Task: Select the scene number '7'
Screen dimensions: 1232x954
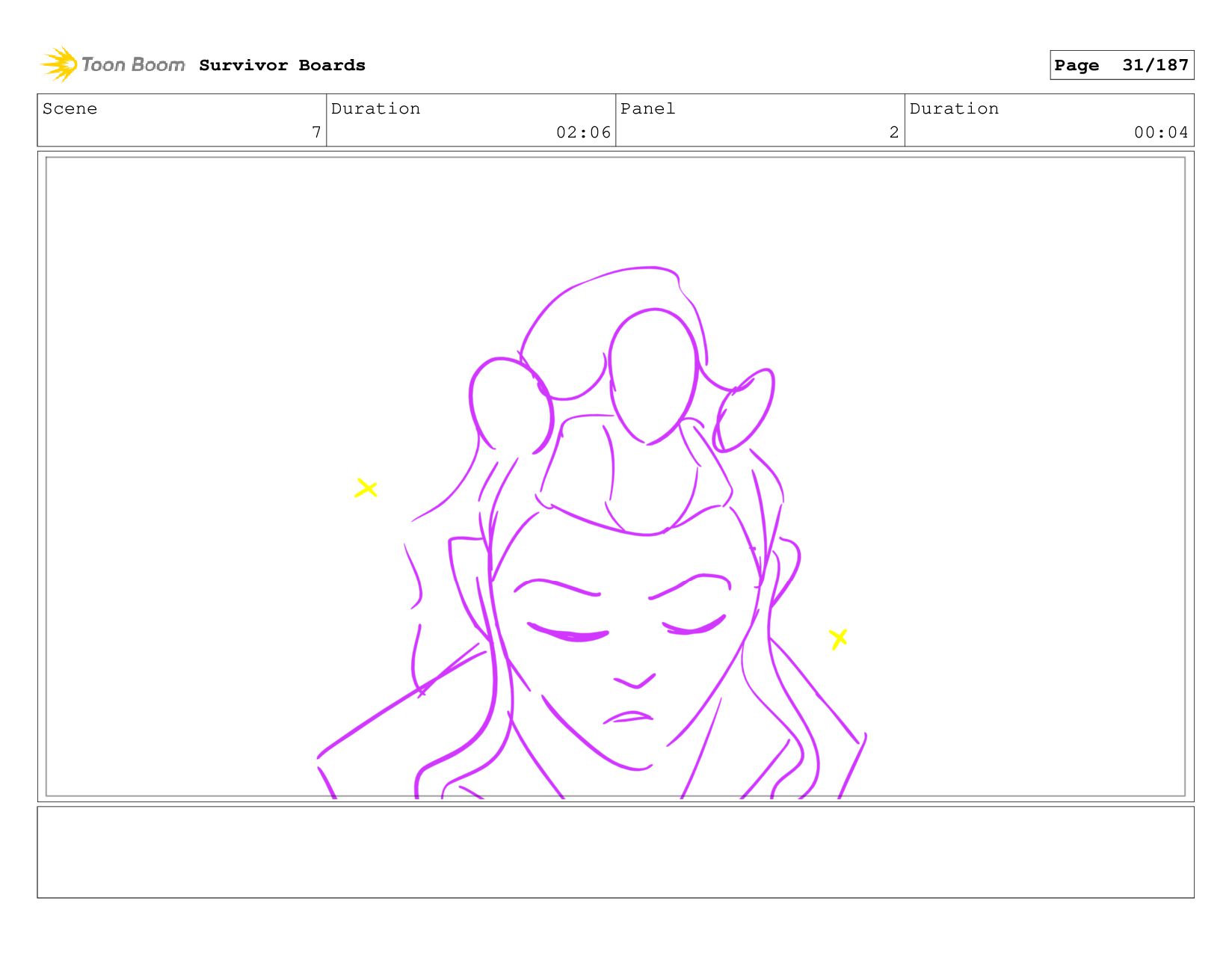Action: pyautogui.click(x=316, y=132)
